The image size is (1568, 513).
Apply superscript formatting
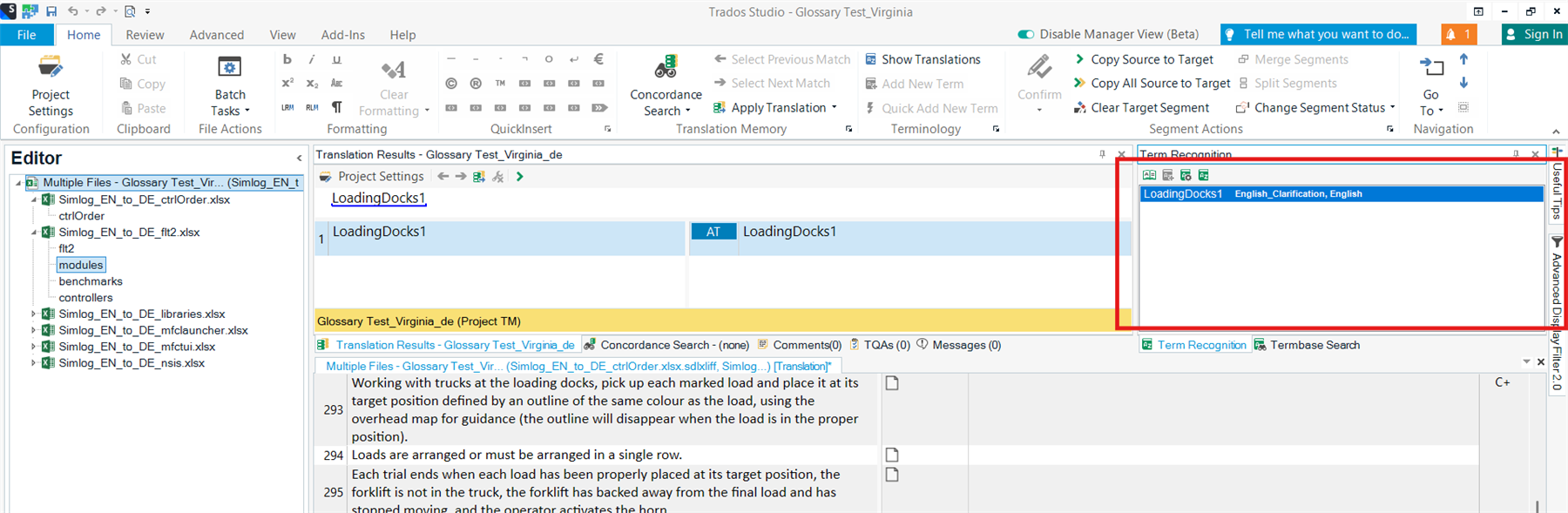point(287,84)
